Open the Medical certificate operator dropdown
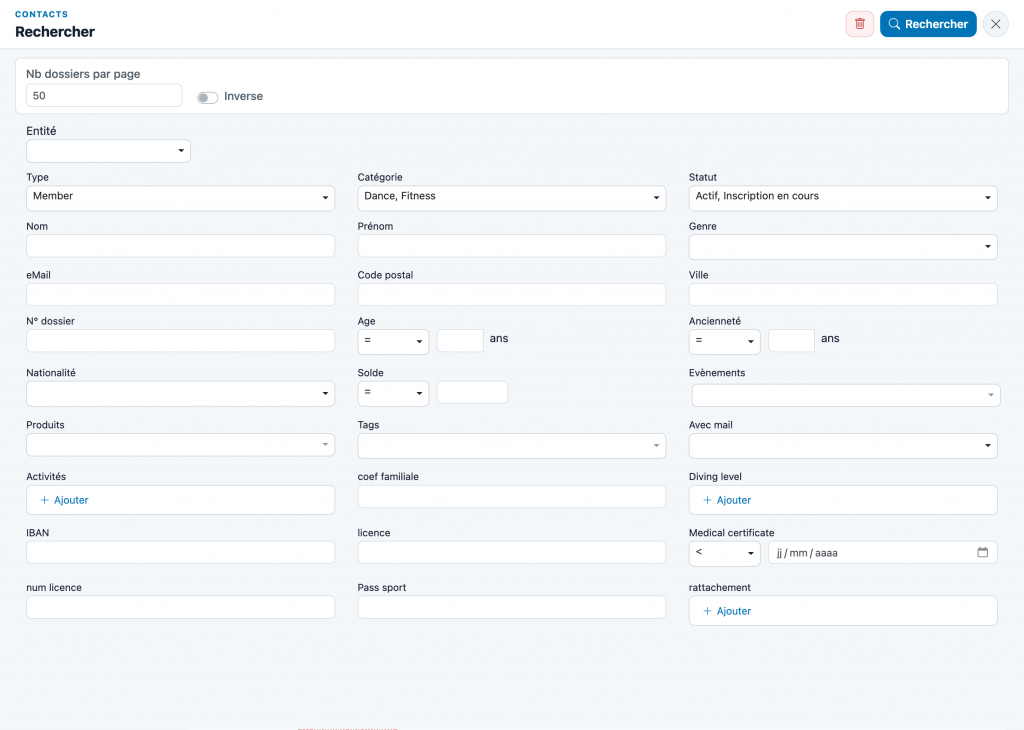 724,554
